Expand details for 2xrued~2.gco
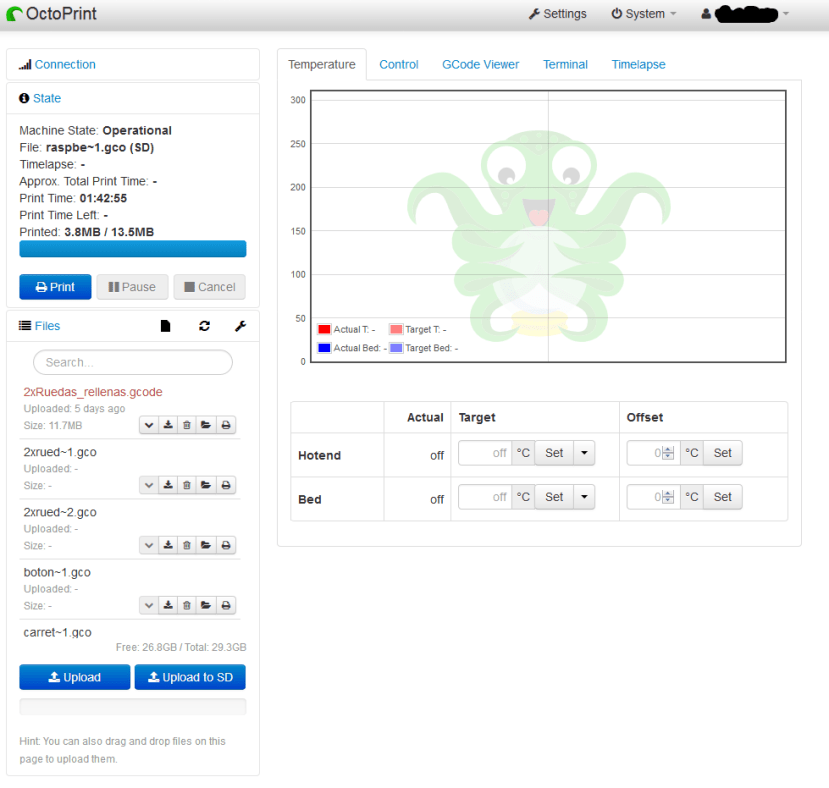 tap(149, 545)
